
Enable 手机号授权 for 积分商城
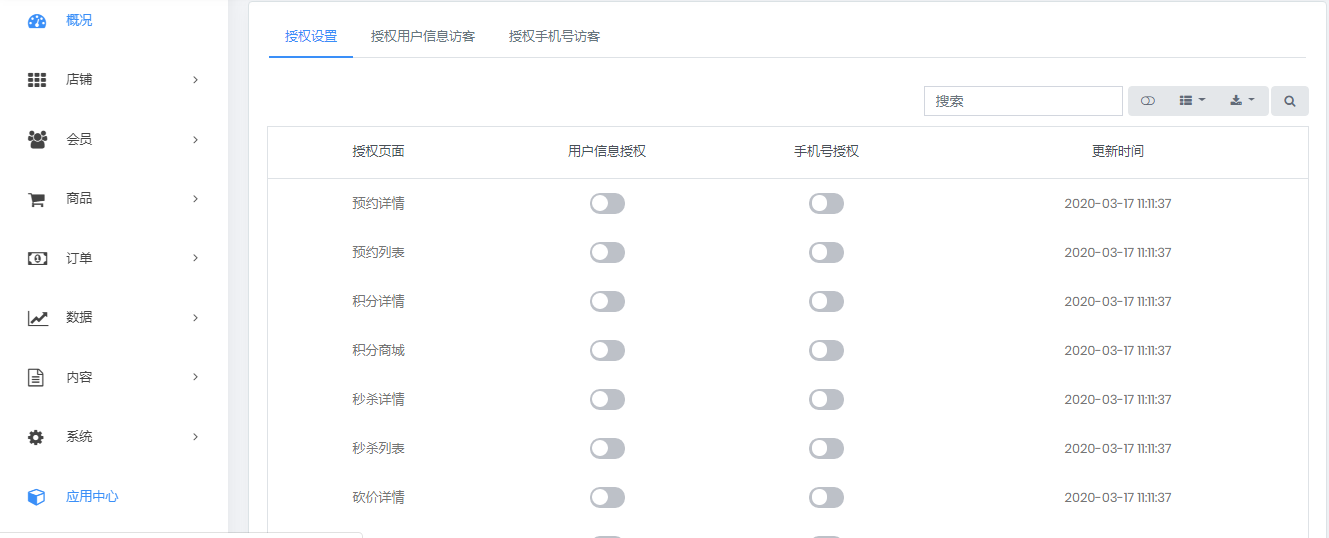826,351
